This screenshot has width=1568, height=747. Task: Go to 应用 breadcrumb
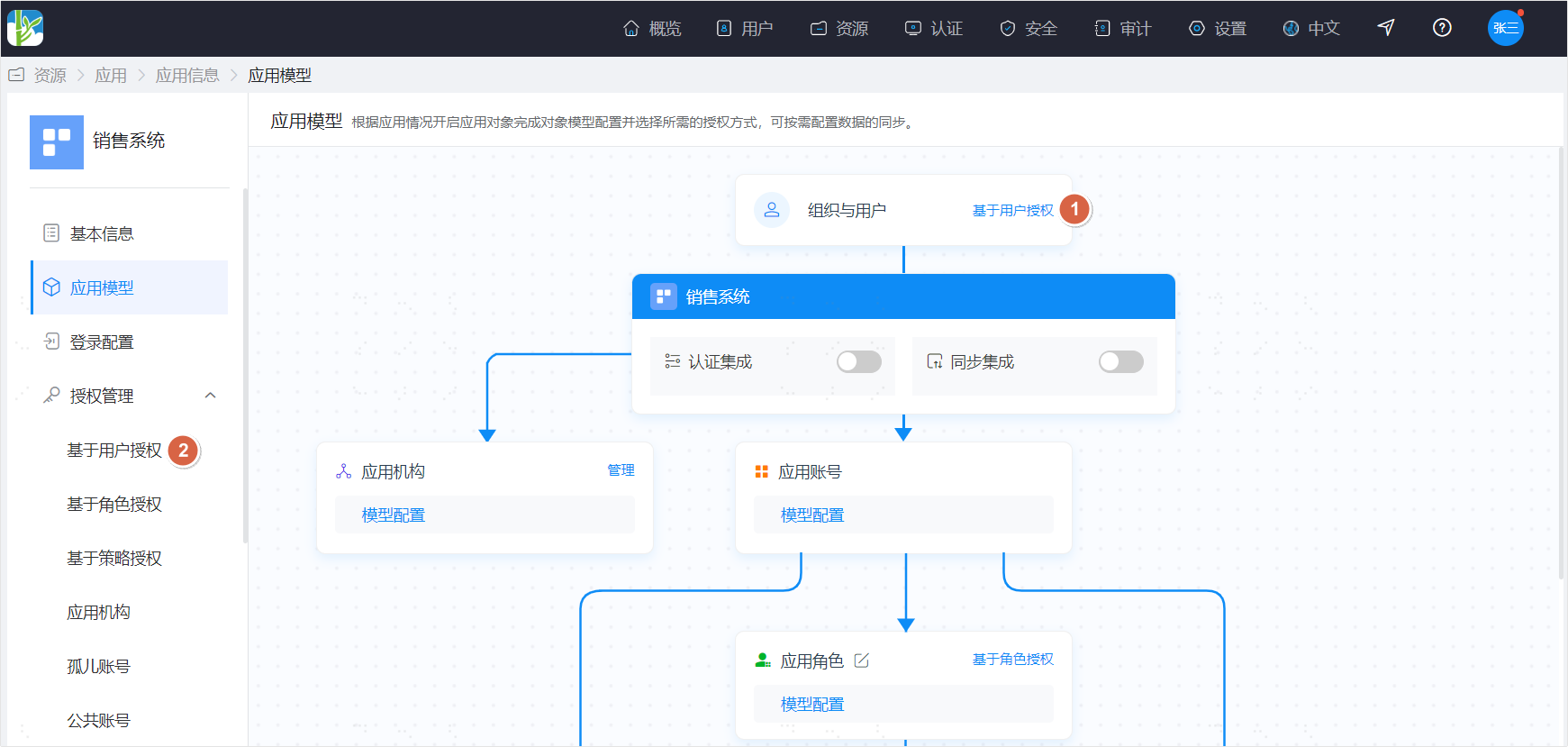[x=111, y=76]
